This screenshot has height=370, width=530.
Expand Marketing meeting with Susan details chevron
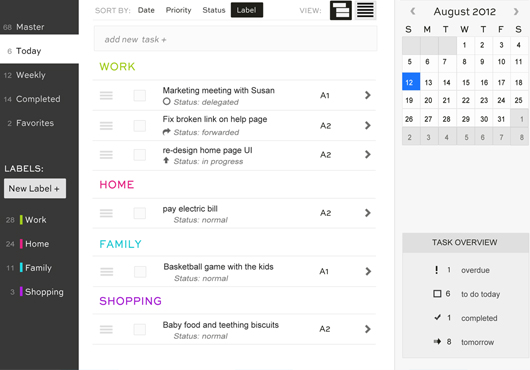(x=368, y=95)
